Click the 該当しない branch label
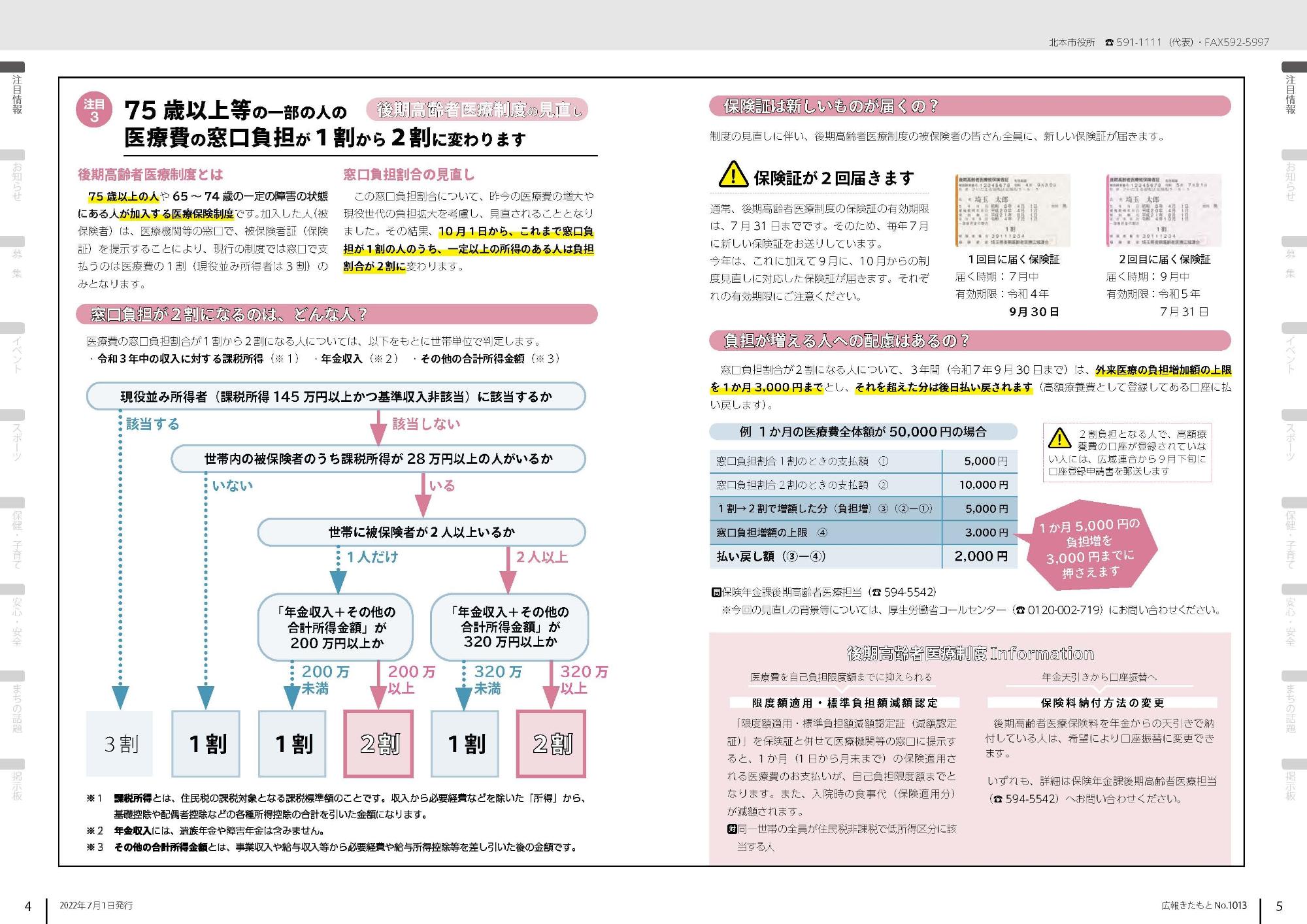Screen dimensions: 1307x924 (x=426, y=424)
